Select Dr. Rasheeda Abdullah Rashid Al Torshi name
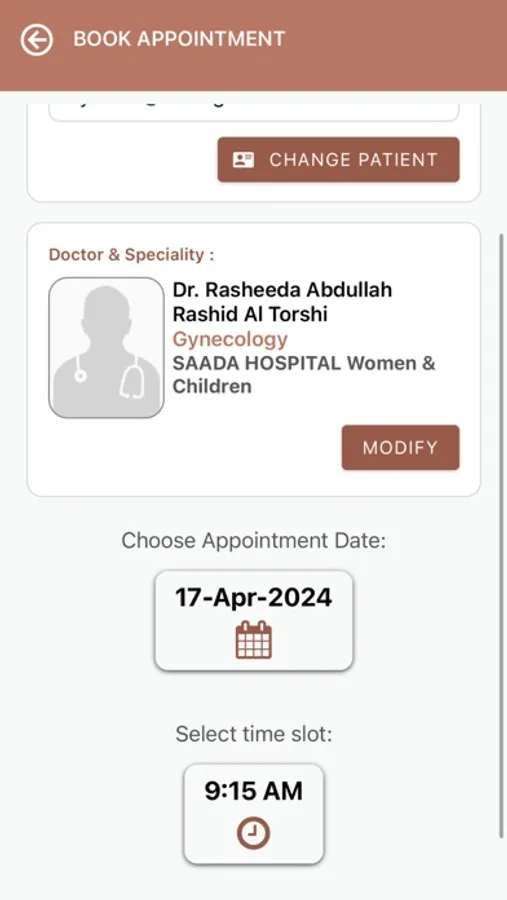 [282, 301]
